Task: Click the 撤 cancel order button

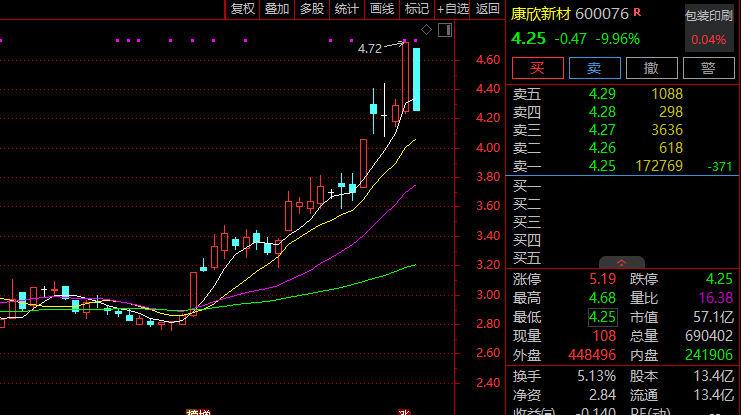Action: pos(651,68)
